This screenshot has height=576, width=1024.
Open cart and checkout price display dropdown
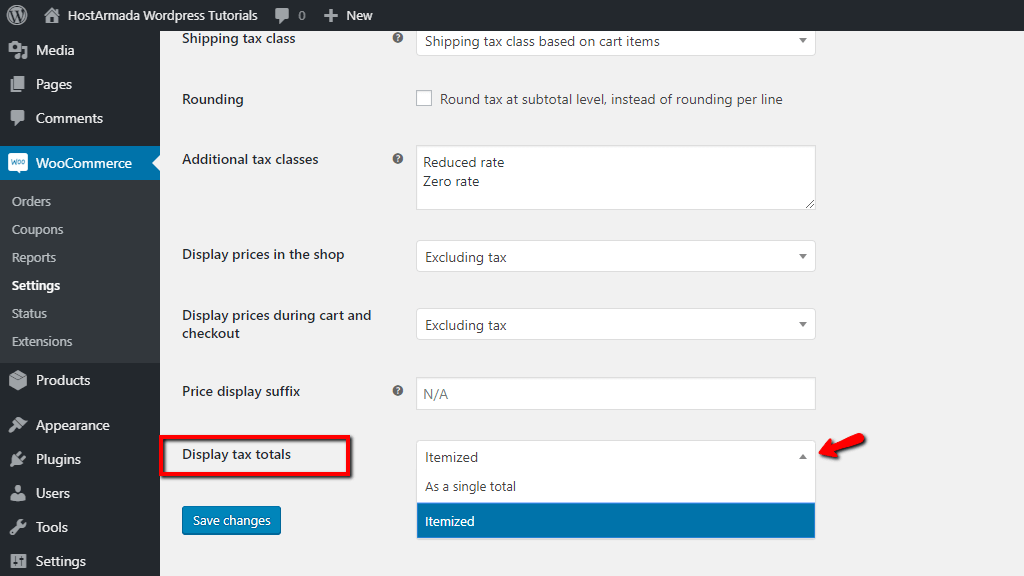coord(615,325)
